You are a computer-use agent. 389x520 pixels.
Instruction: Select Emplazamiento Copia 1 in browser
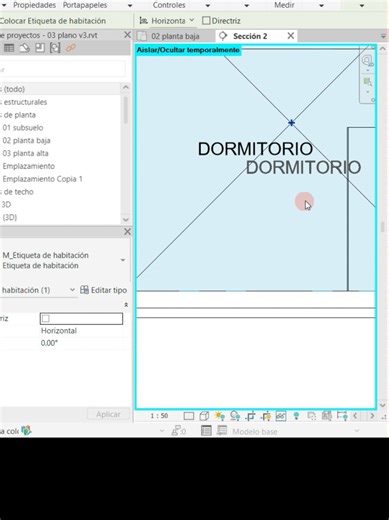pos(42,179)
